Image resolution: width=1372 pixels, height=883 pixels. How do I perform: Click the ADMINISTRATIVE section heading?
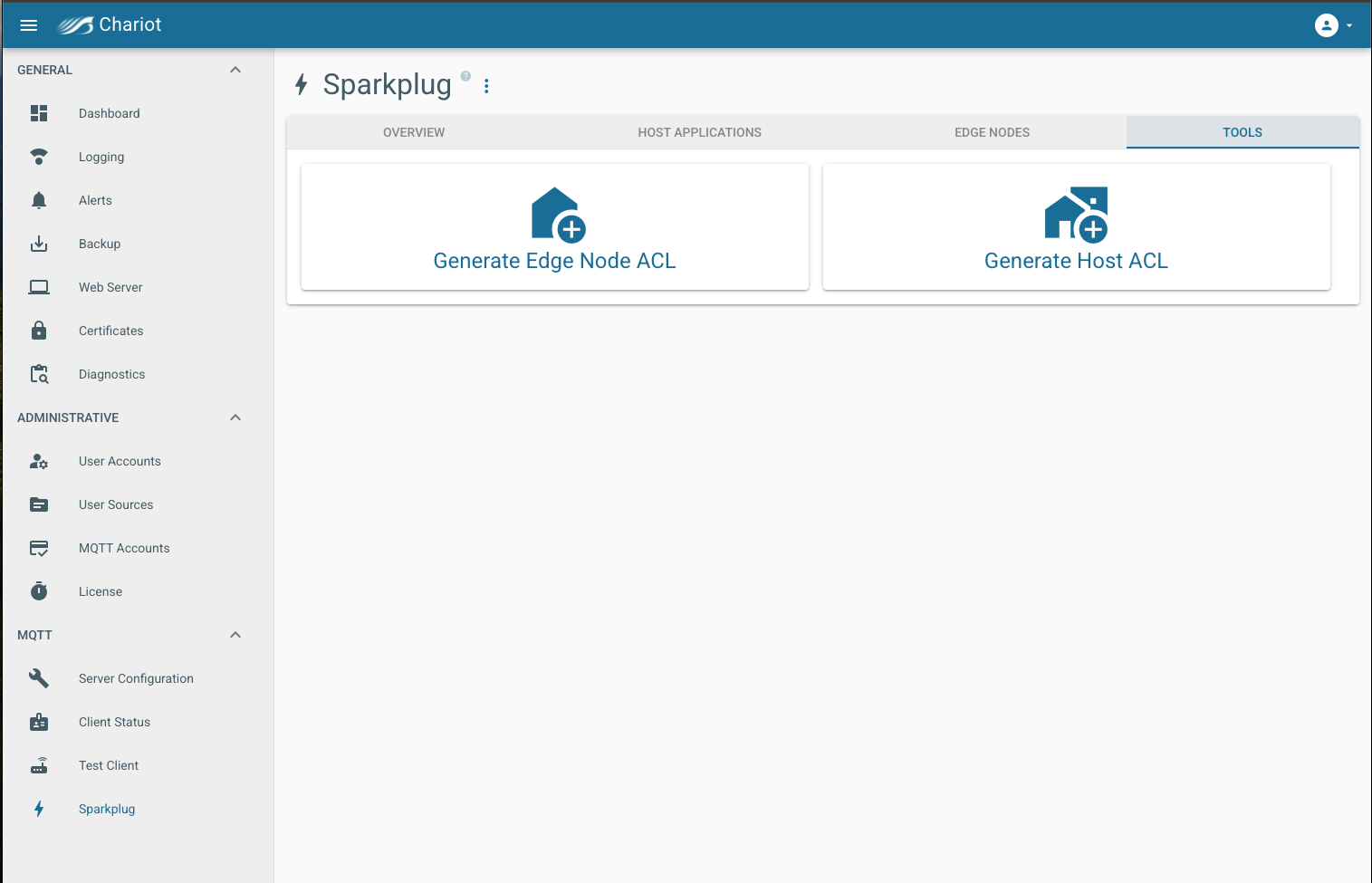68,418
